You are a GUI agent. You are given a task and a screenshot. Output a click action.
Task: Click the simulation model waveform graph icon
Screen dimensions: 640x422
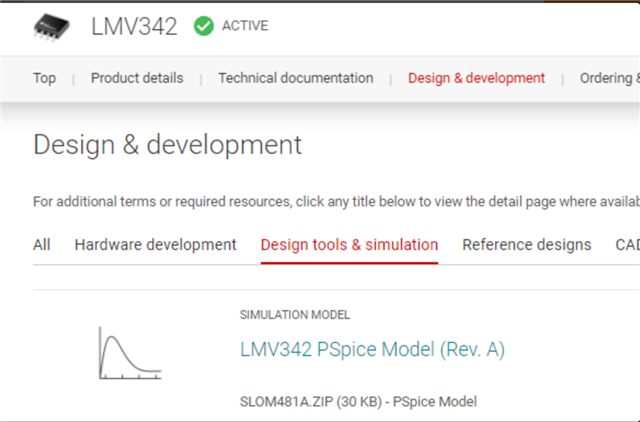tap(129, 355)
